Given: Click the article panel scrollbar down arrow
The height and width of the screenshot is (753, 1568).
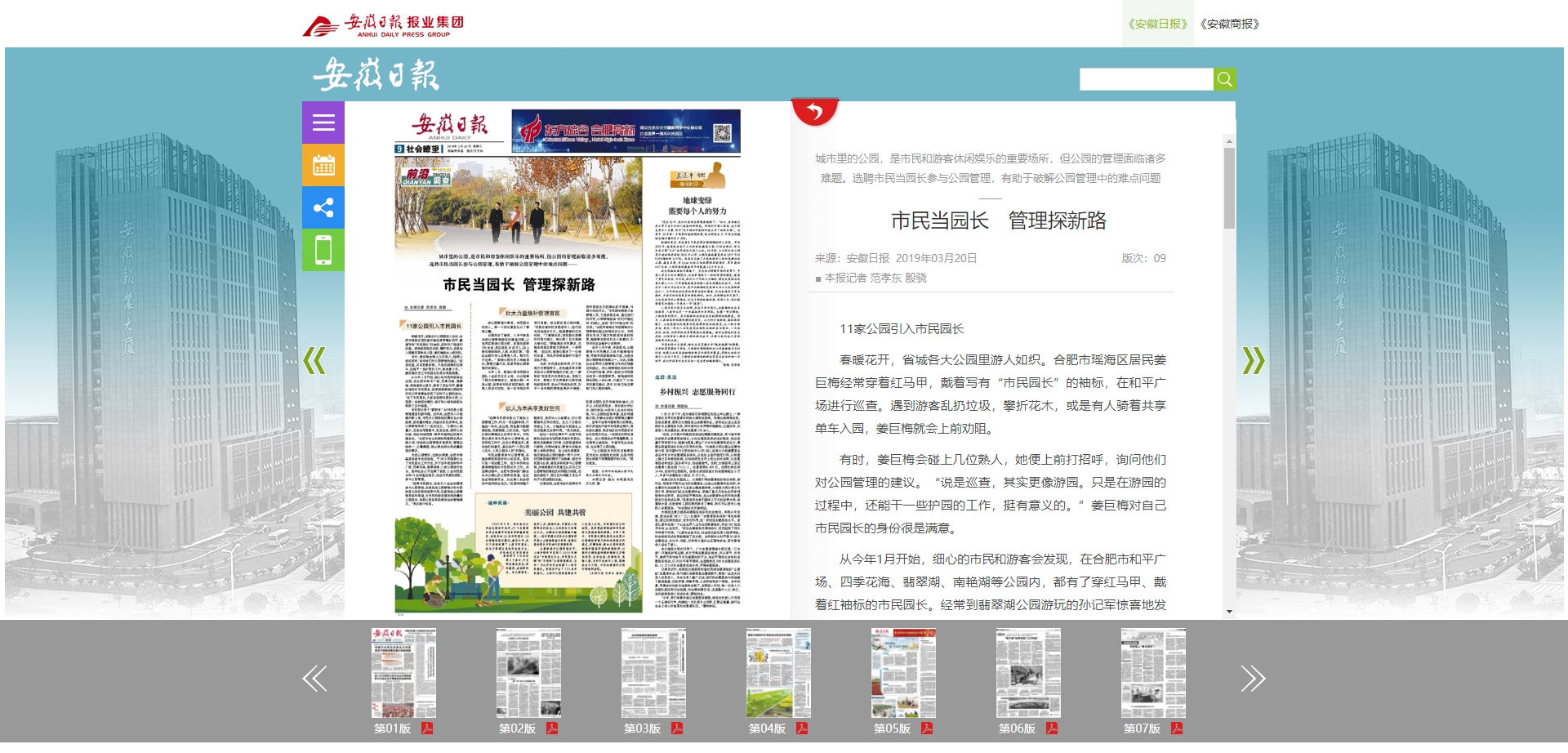Looking at the screenshot, I should tap(1229, 612).
